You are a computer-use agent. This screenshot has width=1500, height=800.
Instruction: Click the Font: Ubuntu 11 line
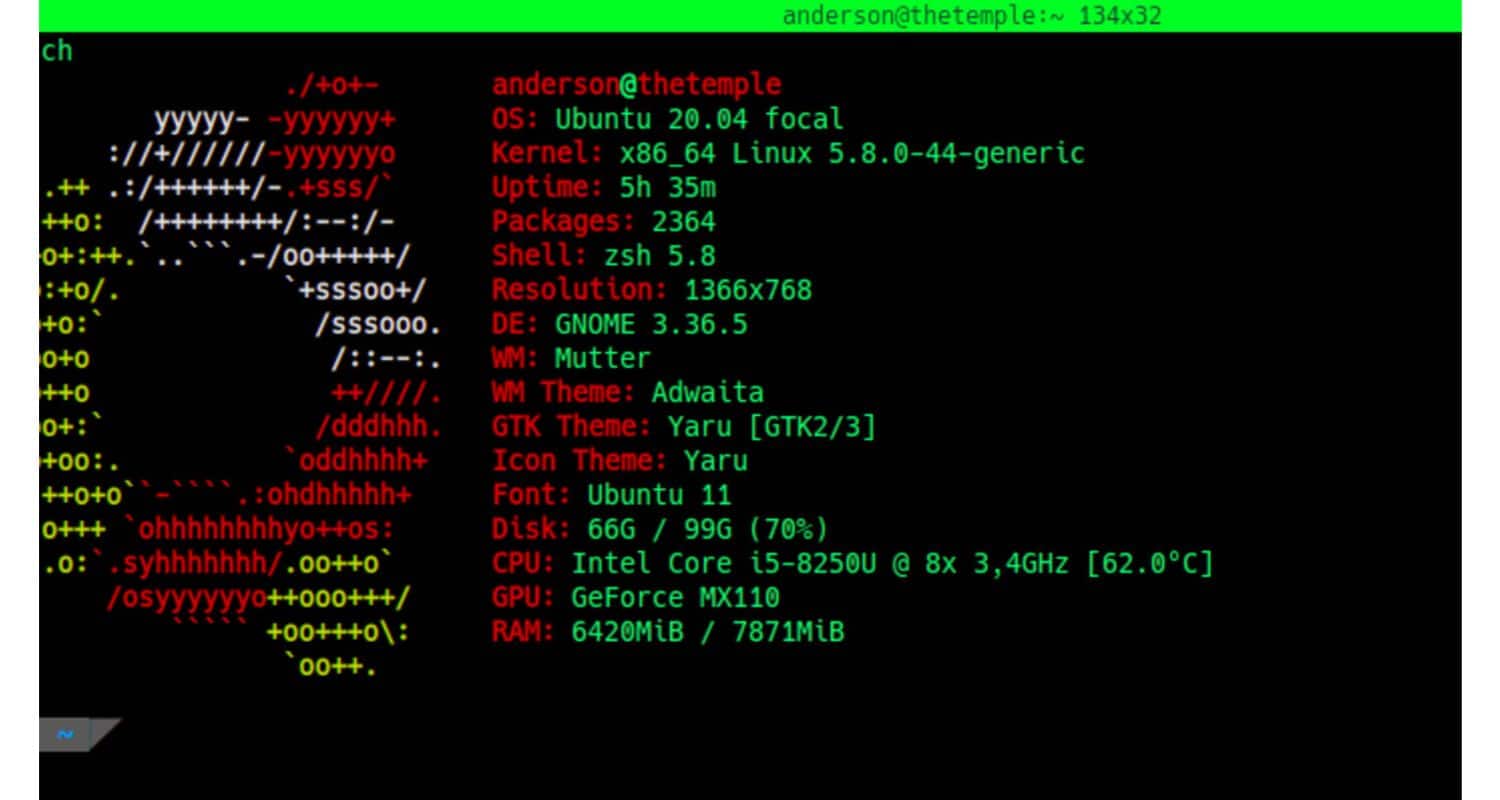click(612, 495)
